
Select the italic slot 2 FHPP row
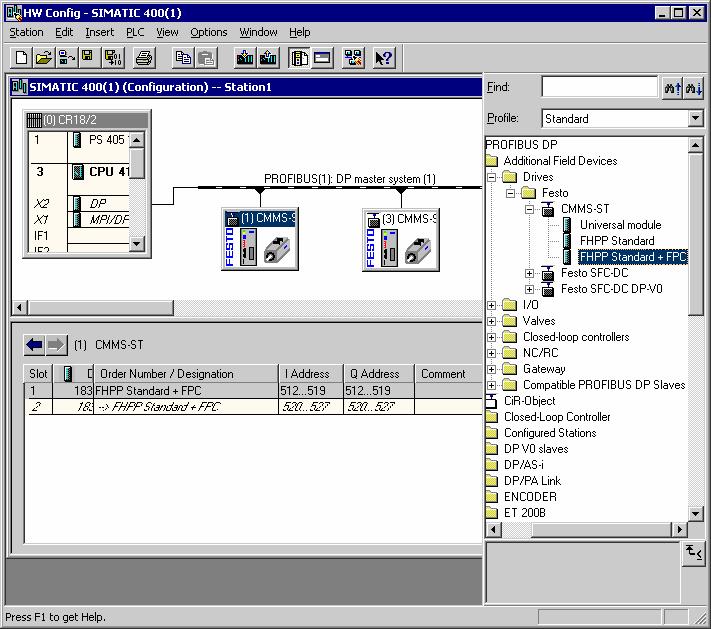point(253,406)
